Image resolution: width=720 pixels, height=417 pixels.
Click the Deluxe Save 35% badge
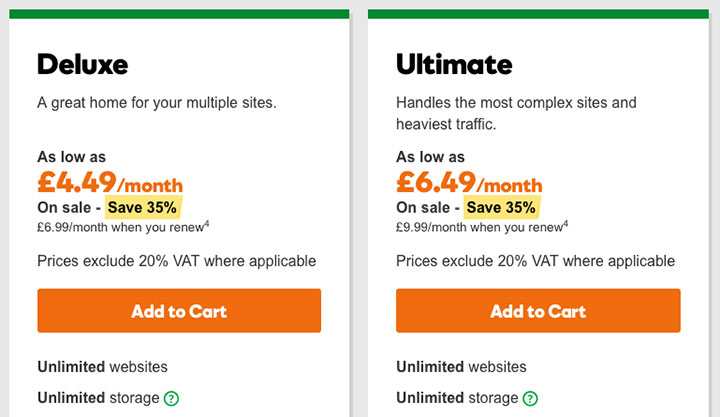point(143,207)
